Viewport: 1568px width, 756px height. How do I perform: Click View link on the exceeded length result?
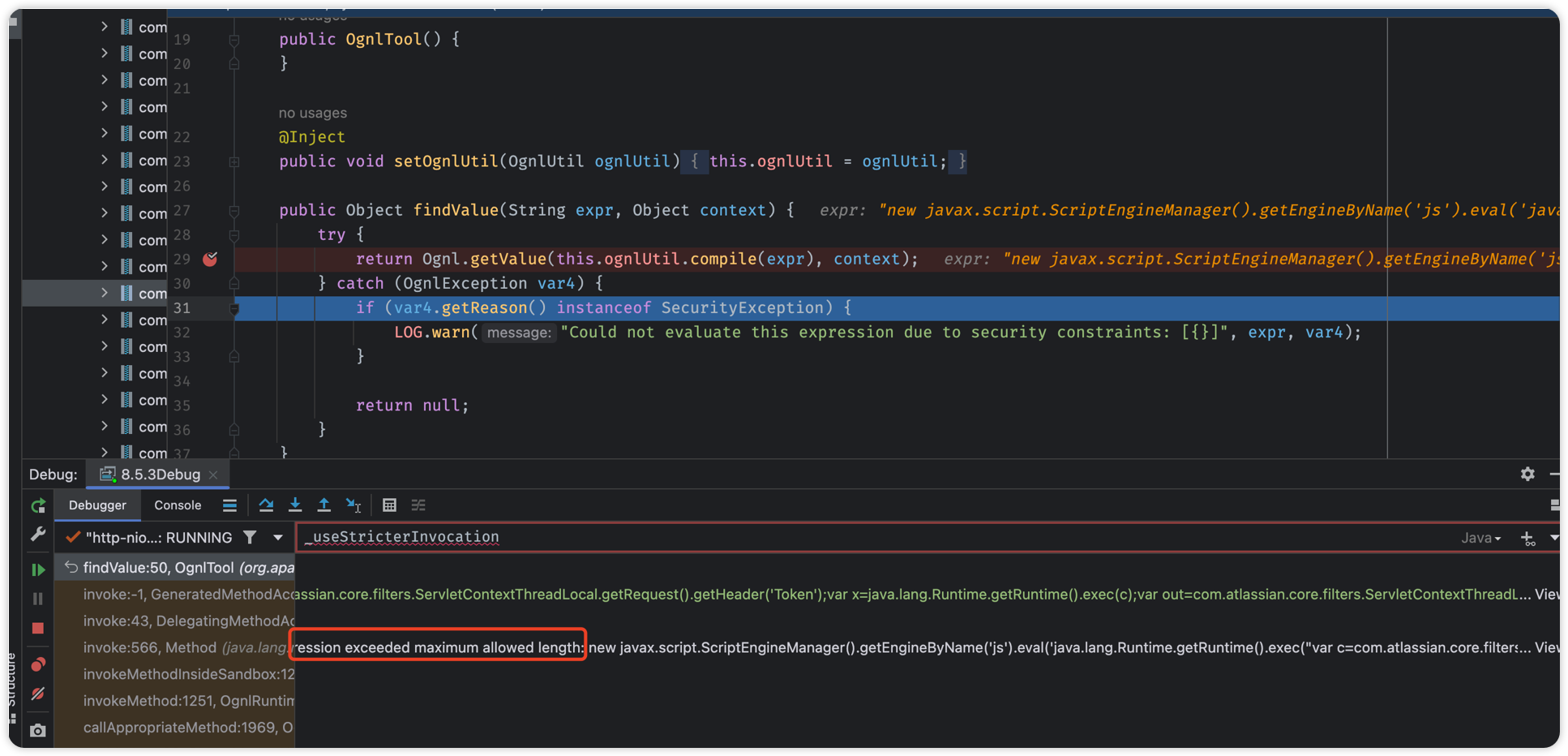[1547, 647]
